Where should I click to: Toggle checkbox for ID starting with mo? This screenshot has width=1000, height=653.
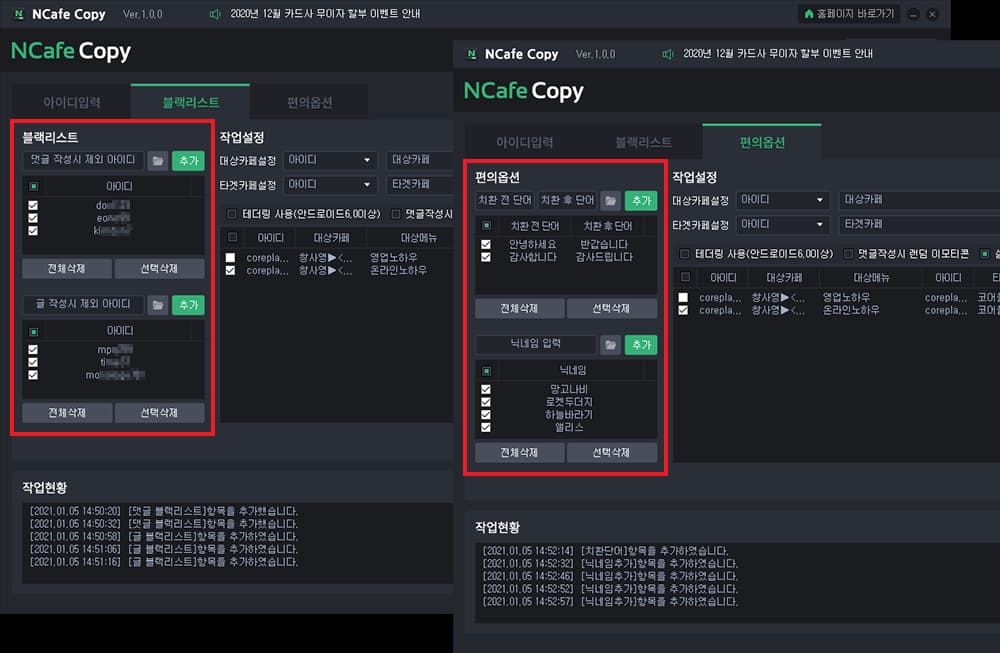[x=33, y=375]
